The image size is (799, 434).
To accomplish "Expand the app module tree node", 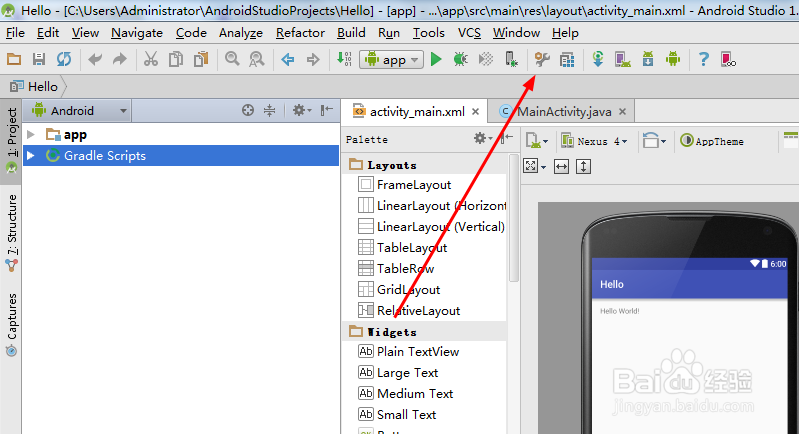I will 31,134.
